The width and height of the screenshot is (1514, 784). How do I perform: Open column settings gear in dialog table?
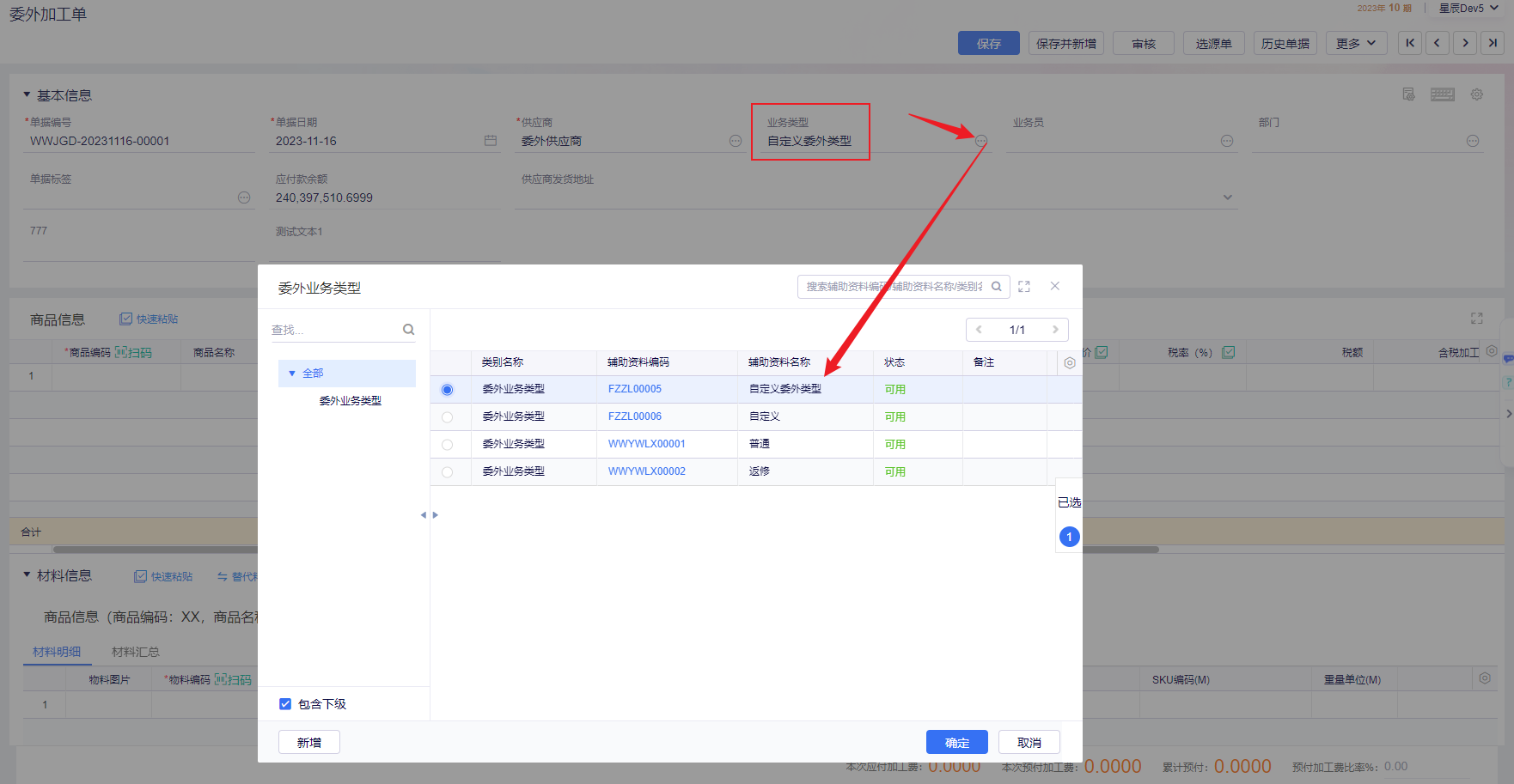point(1070,363)
